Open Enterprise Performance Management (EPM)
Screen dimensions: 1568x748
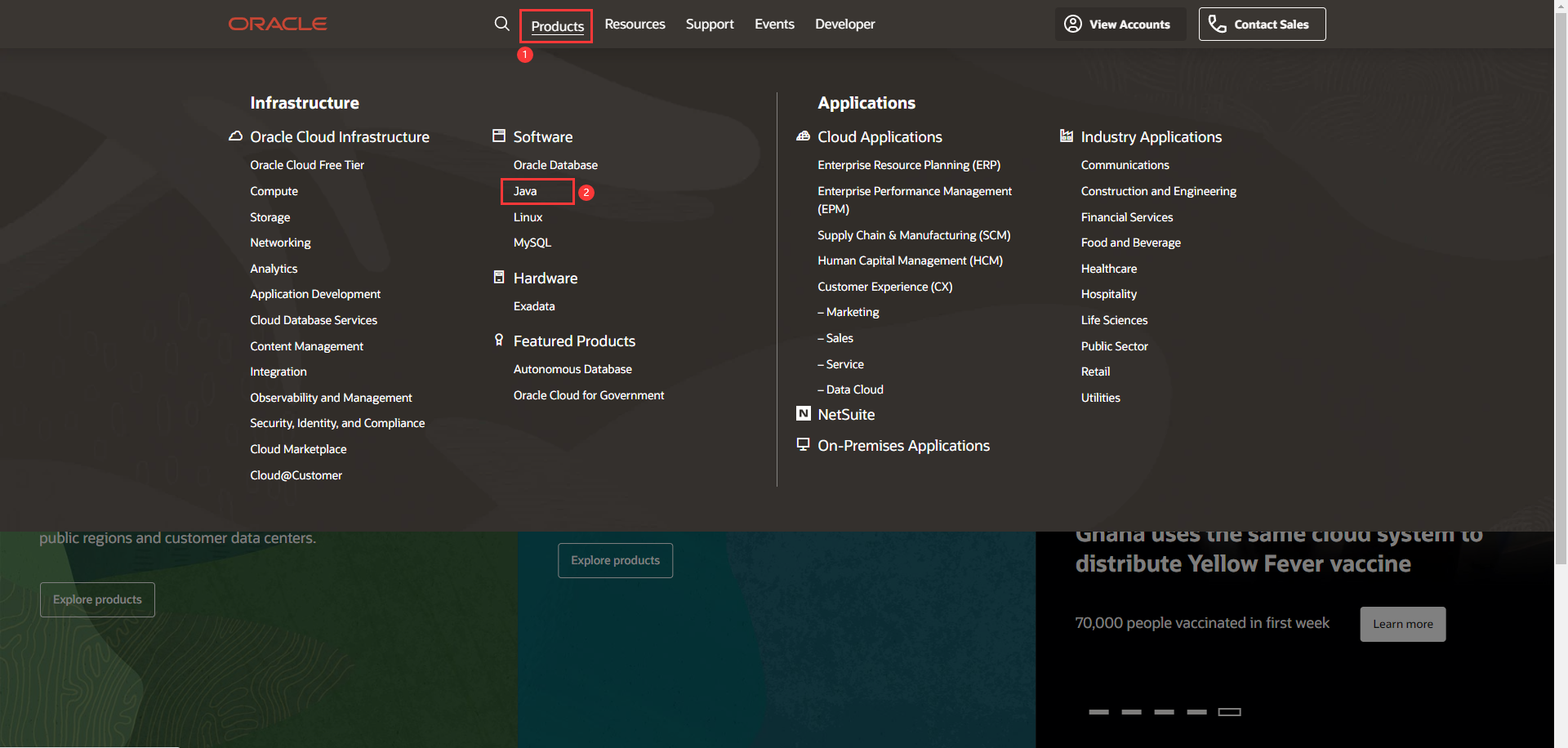point(915,200)
